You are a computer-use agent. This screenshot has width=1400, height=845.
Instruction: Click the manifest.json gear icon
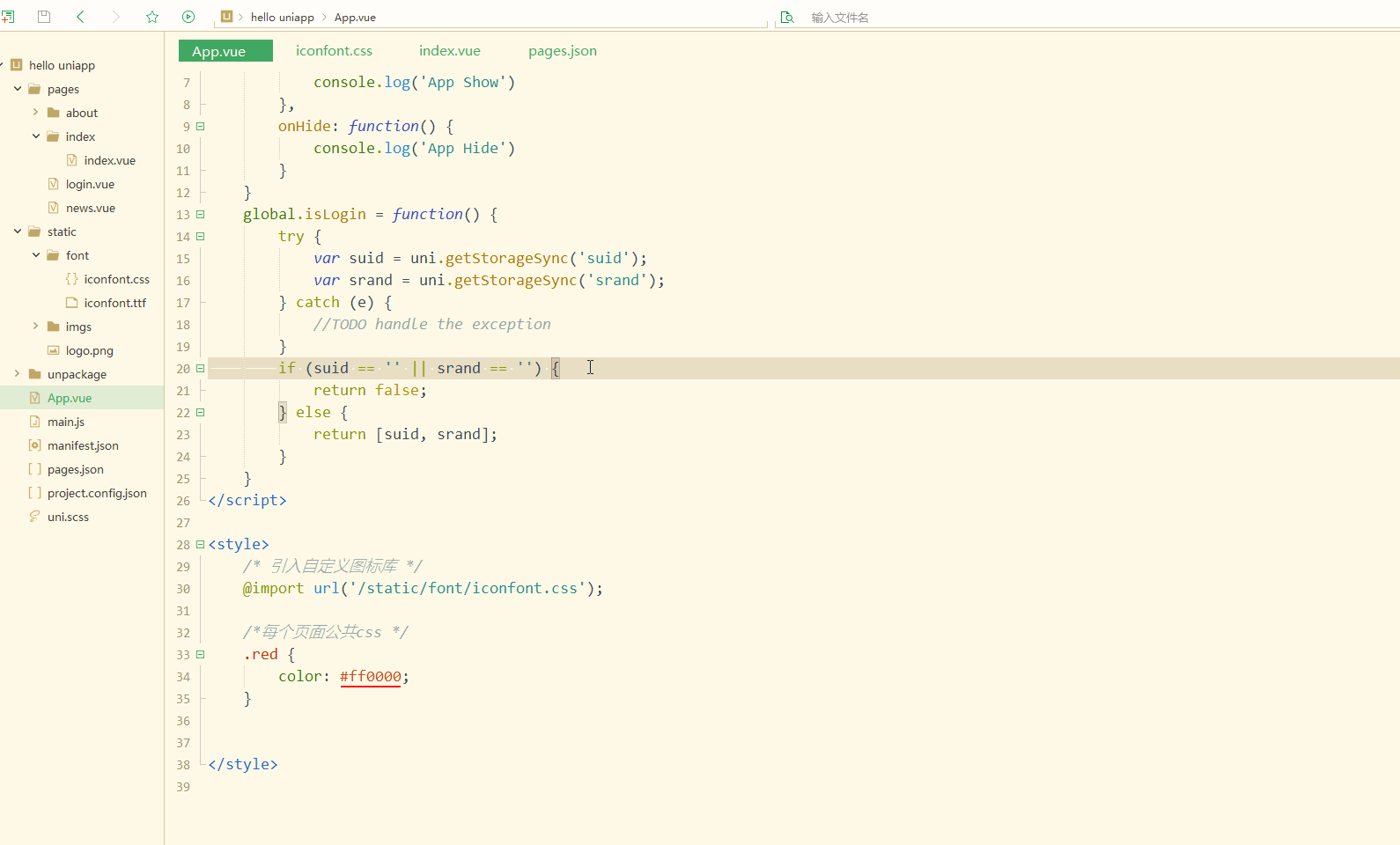pos(35,445)
